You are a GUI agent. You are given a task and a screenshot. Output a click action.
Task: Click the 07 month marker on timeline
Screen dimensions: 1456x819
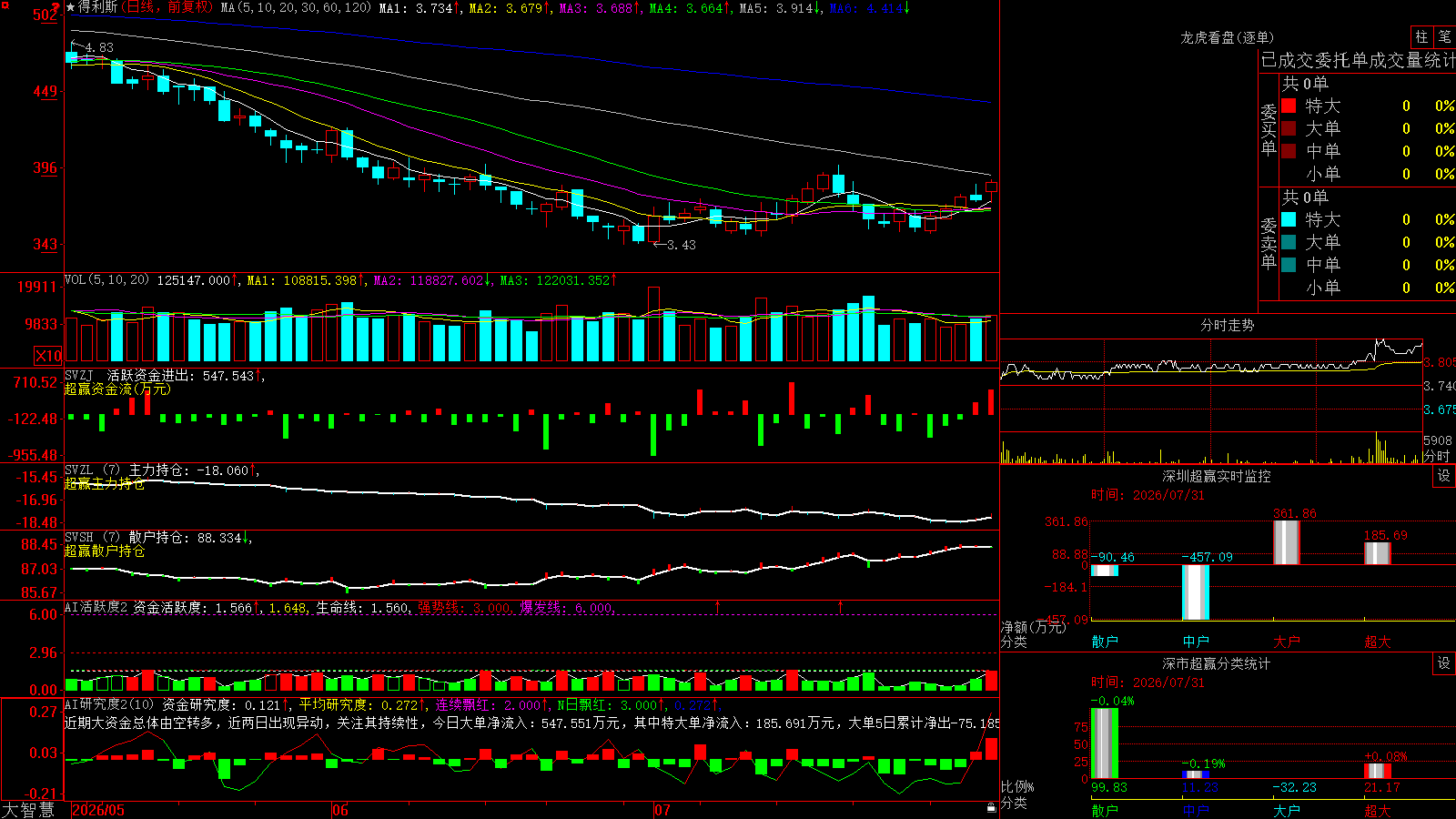[x=662, y=810]
